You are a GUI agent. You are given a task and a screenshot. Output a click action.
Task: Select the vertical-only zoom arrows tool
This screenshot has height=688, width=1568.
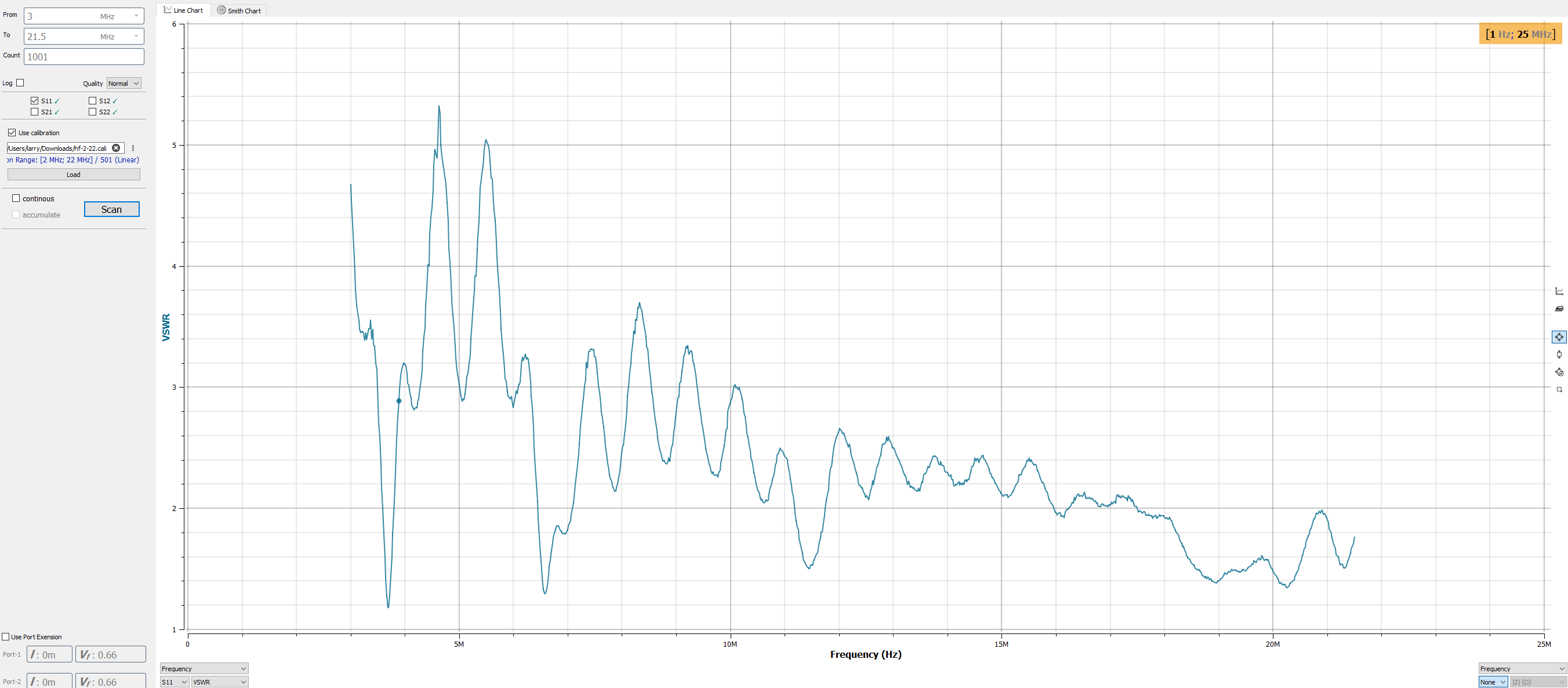tap(1559, 354)
